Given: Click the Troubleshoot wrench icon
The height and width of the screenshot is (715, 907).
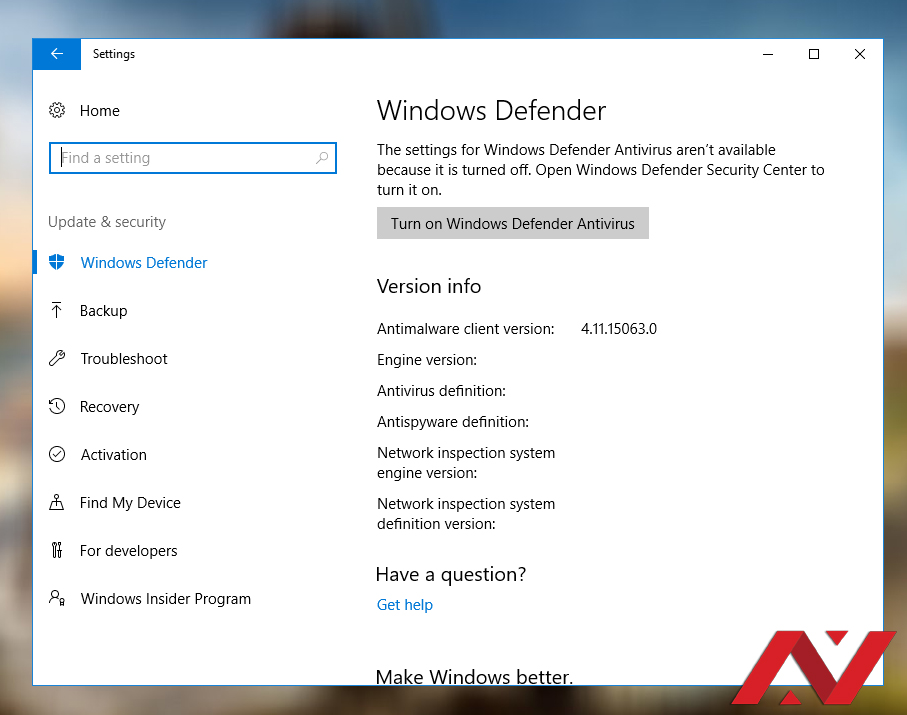Looking at the screenshot, I should (x=57, y=358).
